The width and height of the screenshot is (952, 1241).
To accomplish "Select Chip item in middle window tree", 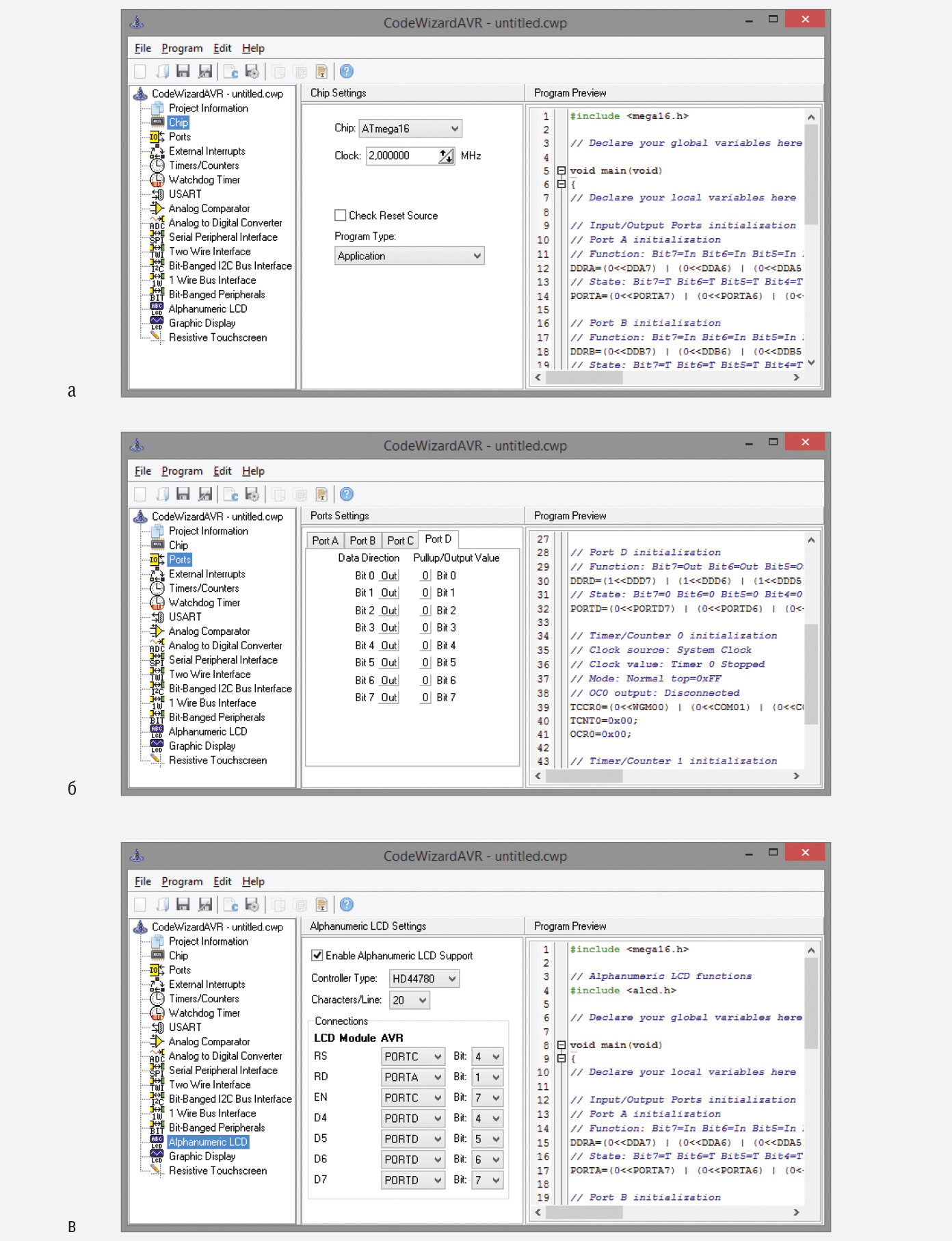I will coord(178,545).
